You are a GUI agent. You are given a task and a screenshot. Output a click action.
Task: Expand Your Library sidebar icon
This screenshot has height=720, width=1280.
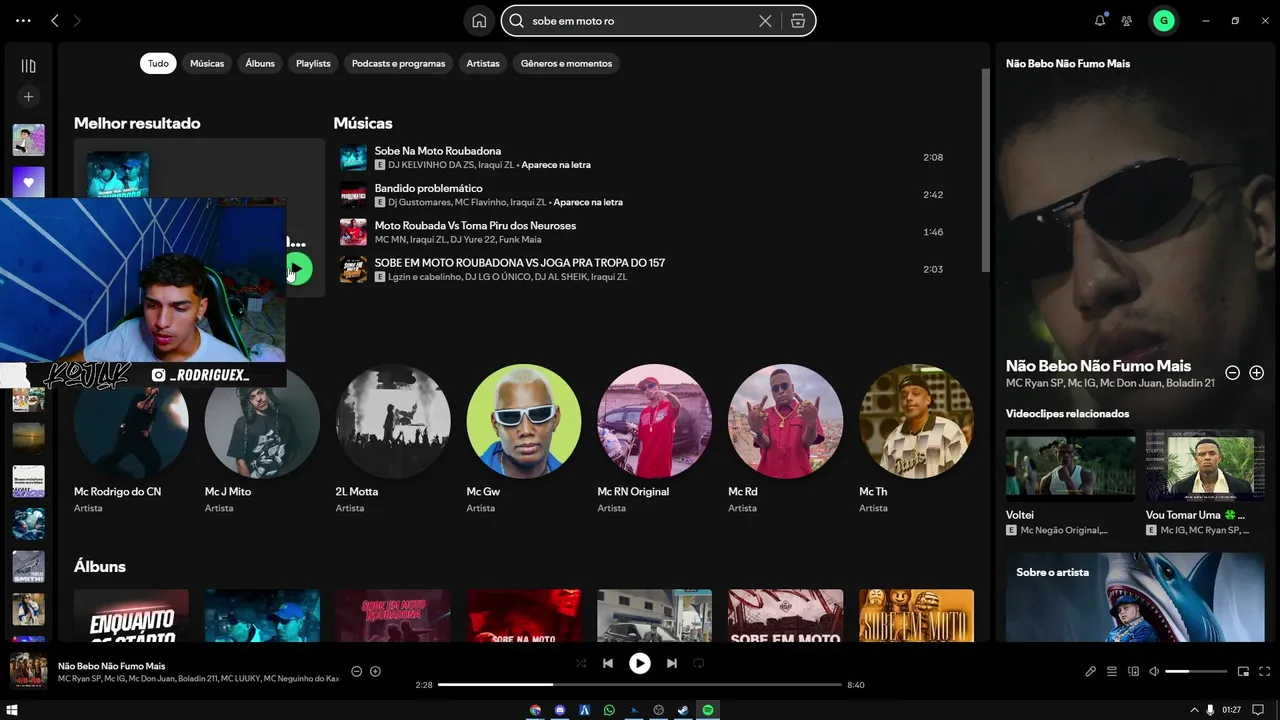28,66
